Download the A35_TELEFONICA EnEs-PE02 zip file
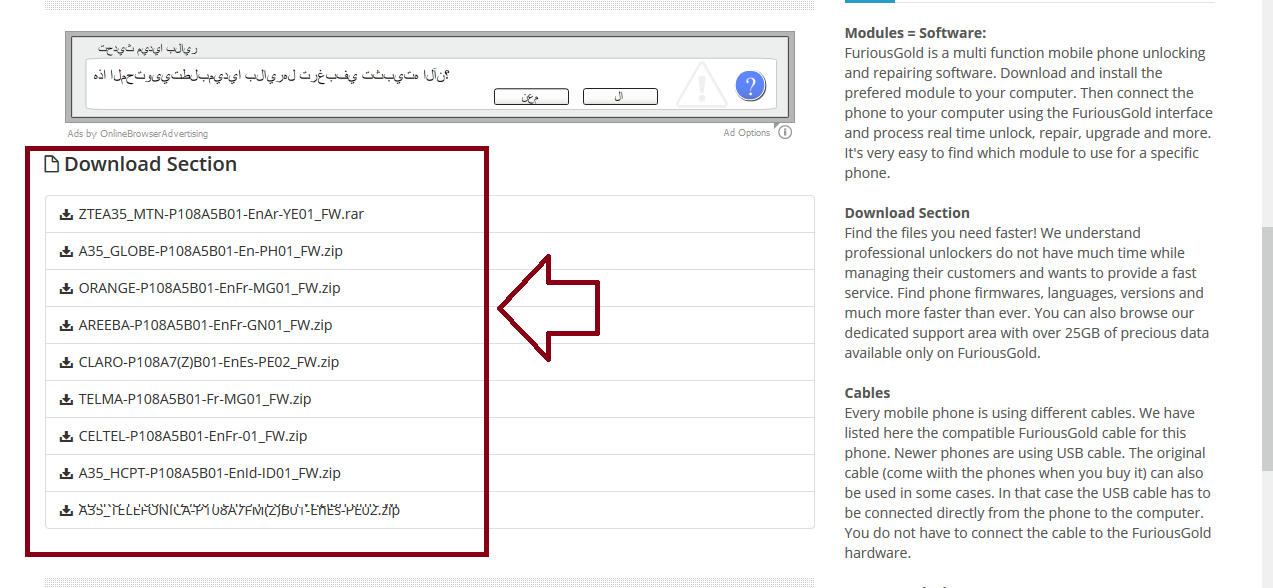This screenshot has height=588, width=1273. [x=239, y=510]
